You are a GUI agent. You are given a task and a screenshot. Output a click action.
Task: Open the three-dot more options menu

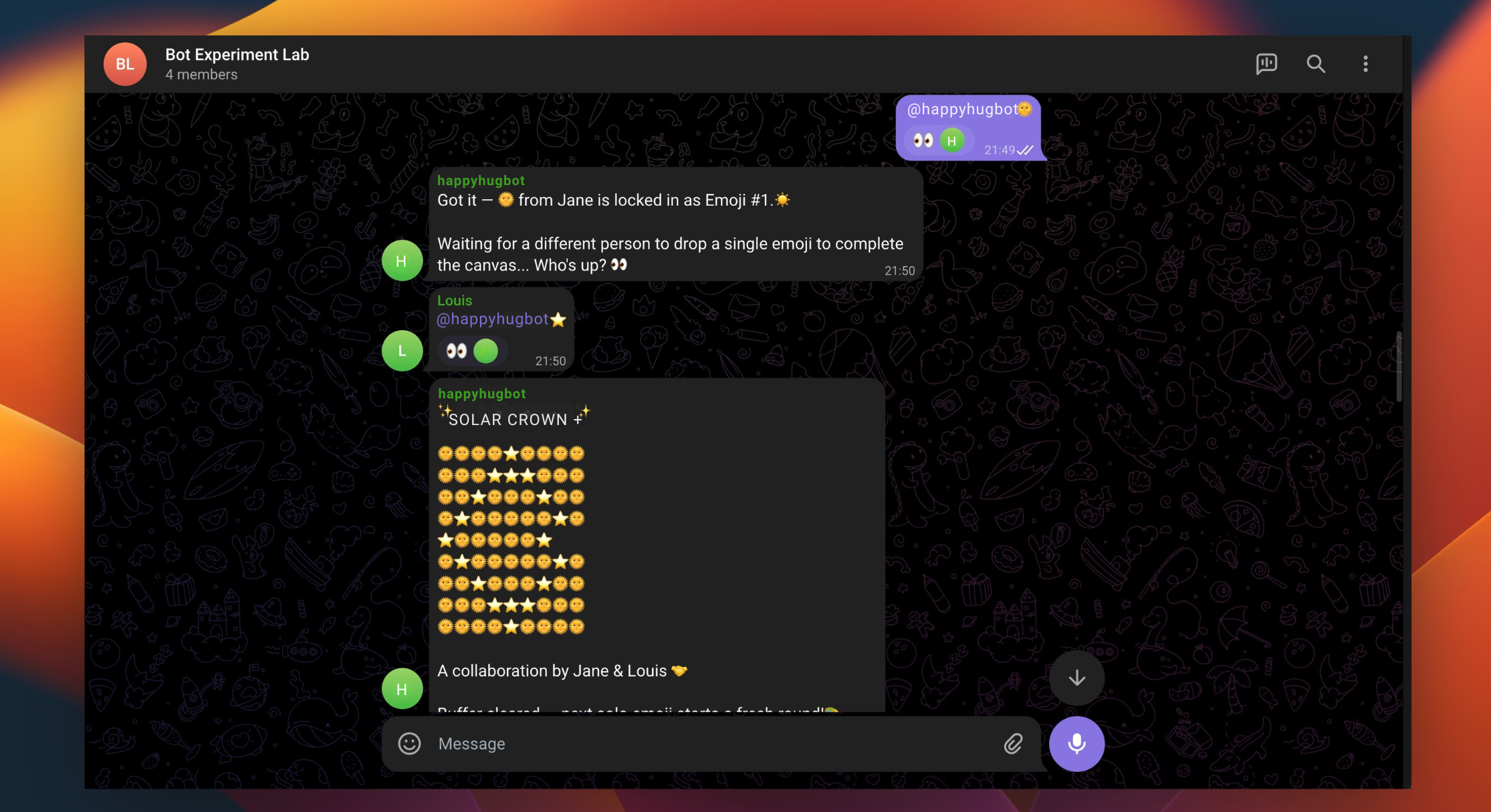pyautogui.click(x=1365, y=63)
